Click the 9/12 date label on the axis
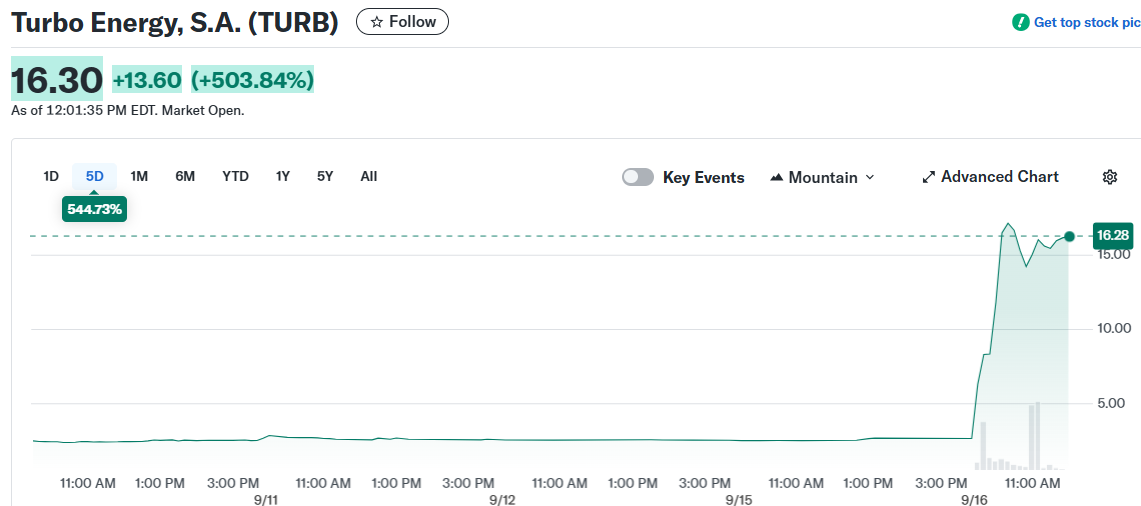Image resolution: width=1141 pixels, height=506 pixels. (502, 500)
